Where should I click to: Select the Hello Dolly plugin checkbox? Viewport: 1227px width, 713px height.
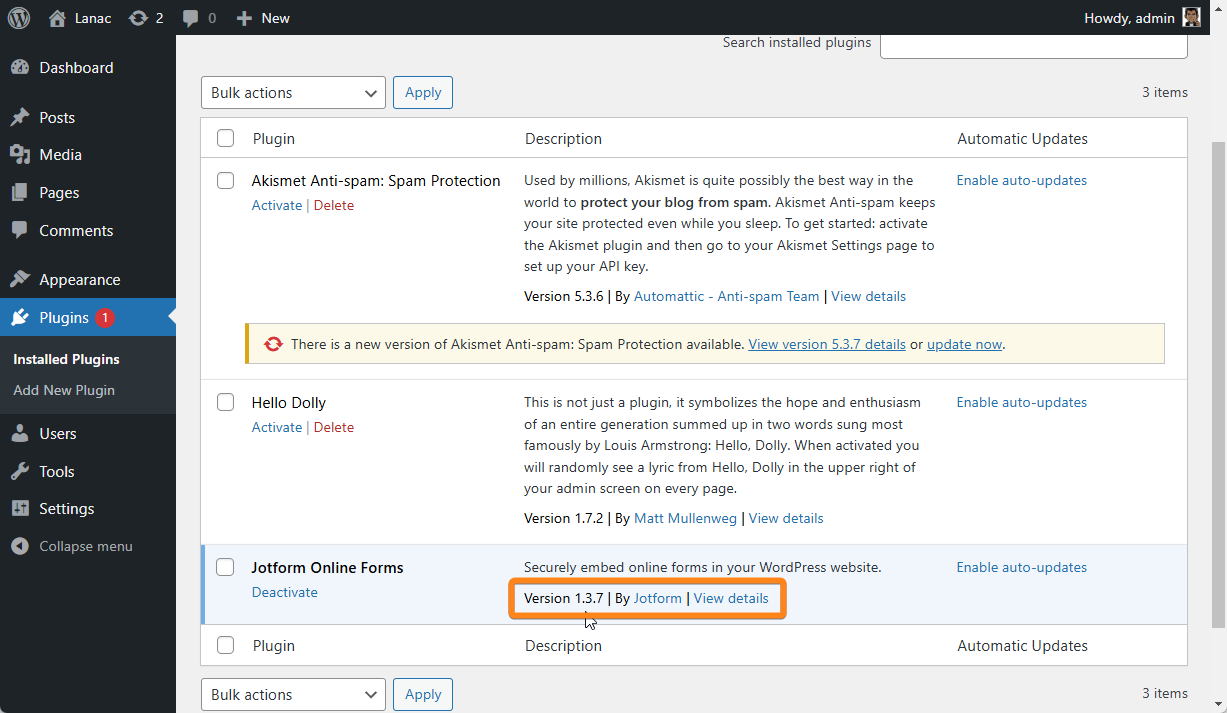tap(226, 403)
